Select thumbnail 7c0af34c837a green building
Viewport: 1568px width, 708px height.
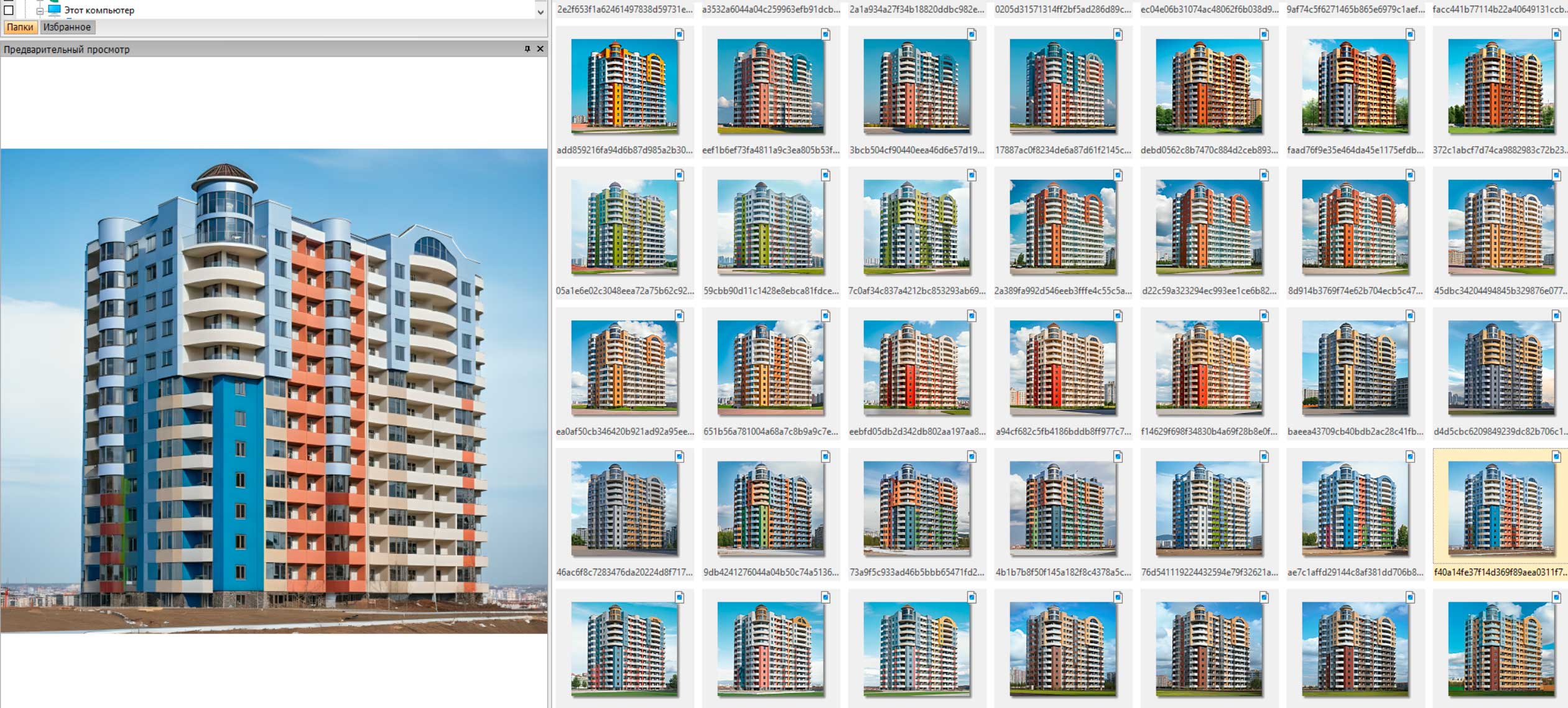click(x=917, y=227)
